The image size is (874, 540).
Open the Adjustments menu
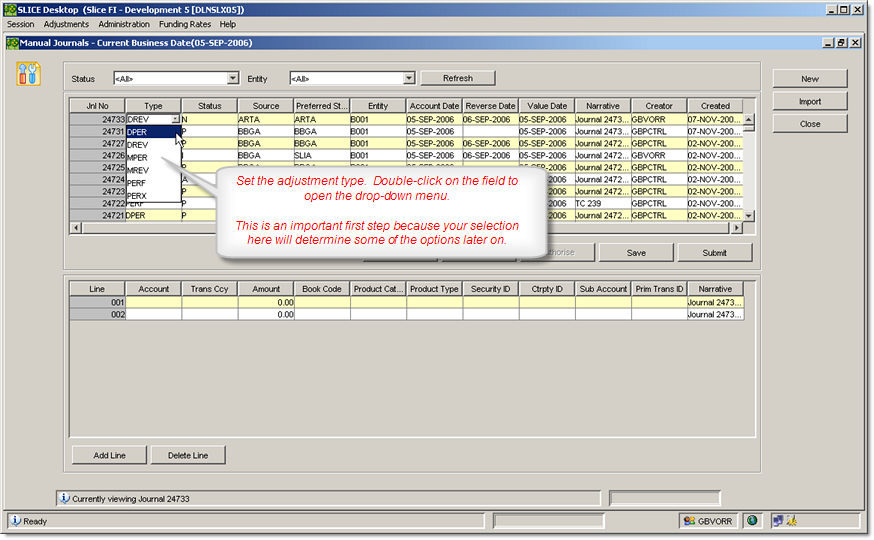tap(66, 24)
